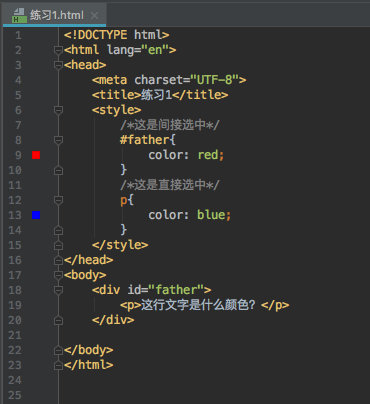Click the closing </body> tag
This screenshot has width=370, height=404.
89,350
